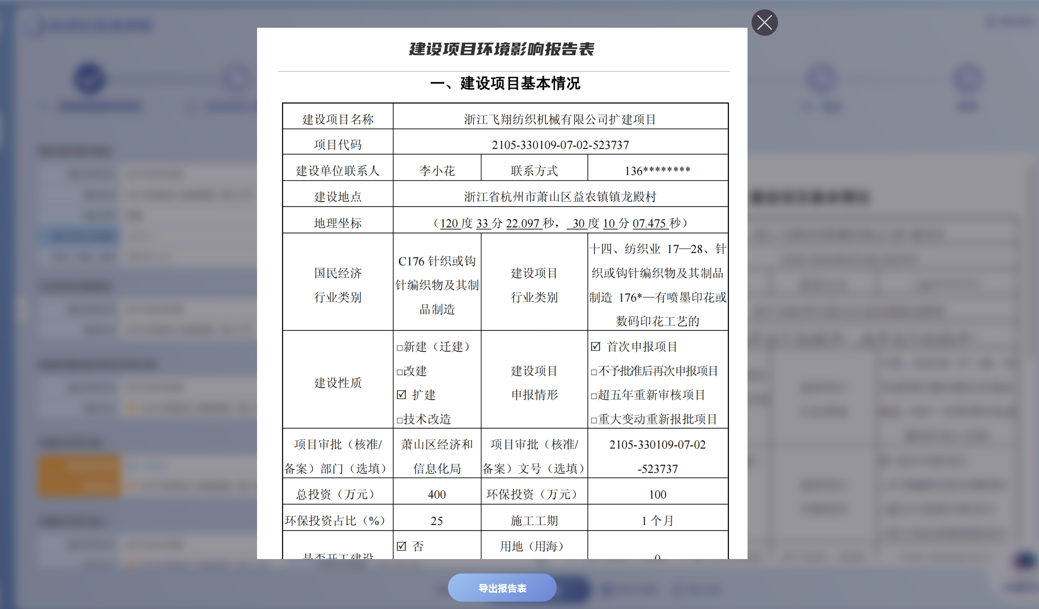1039x609 pixels.
Task: Click the 环保投资占比 value 25
Action: [x=437, y=521]
